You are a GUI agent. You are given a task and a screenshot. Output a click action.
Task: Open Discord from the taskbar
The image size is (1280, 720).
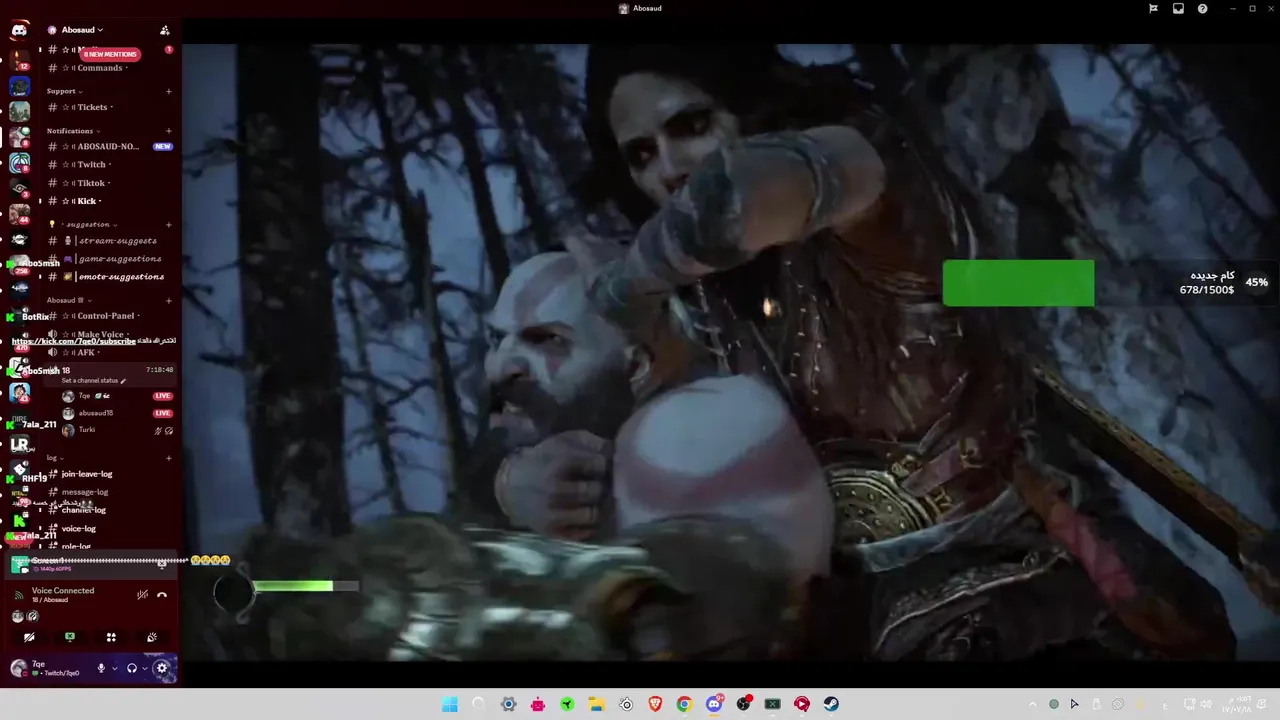click(714, 704)
